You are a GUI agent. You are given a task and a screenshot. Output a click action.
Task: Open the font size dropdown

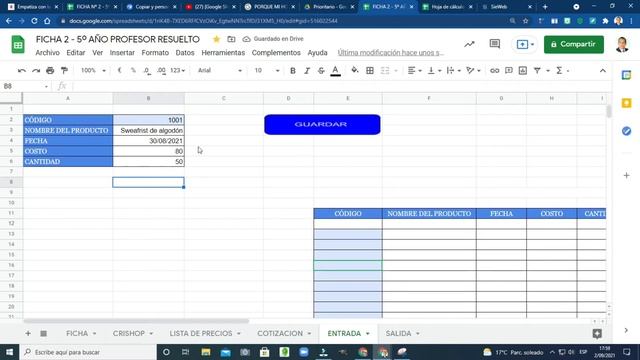(x=267, y=71)
